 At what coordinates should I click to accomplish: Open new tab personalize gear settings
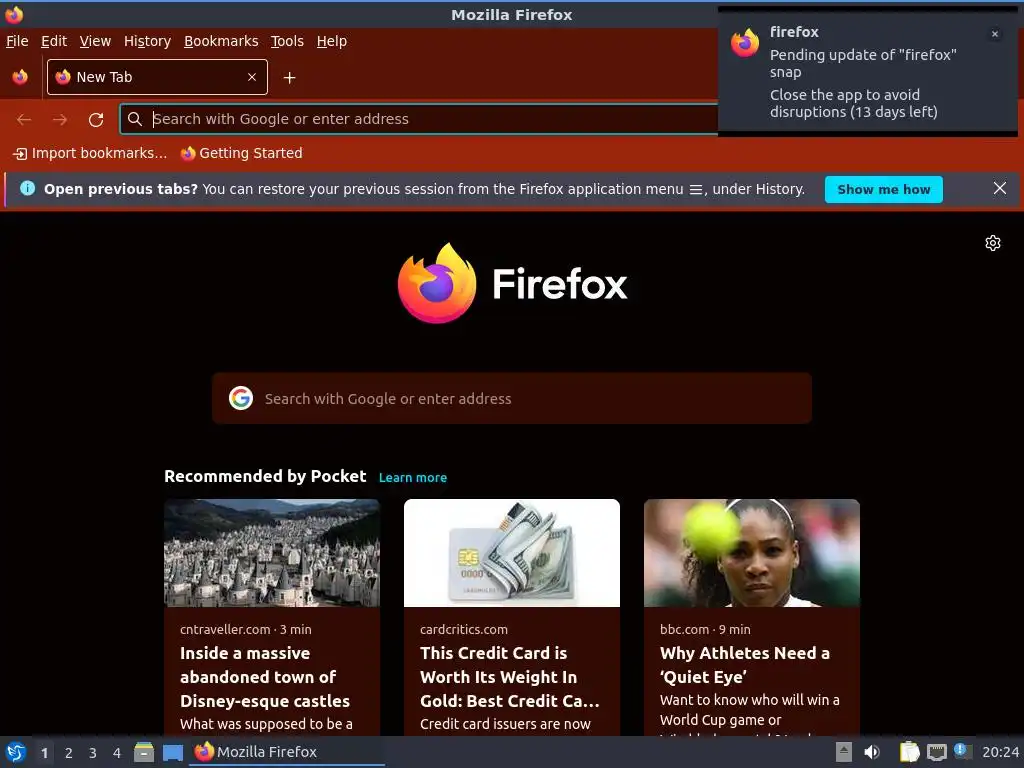[993, 243]
